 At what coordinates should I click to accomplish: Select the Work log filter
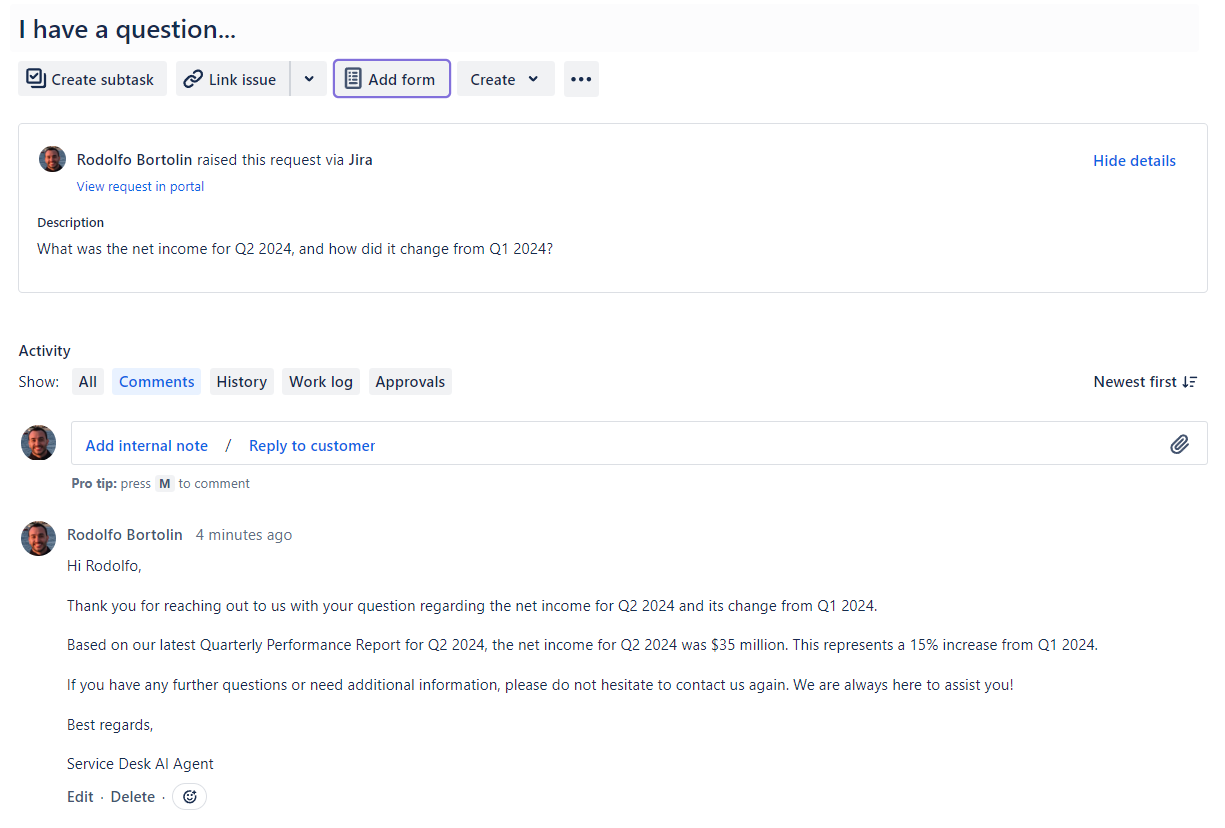320,381
